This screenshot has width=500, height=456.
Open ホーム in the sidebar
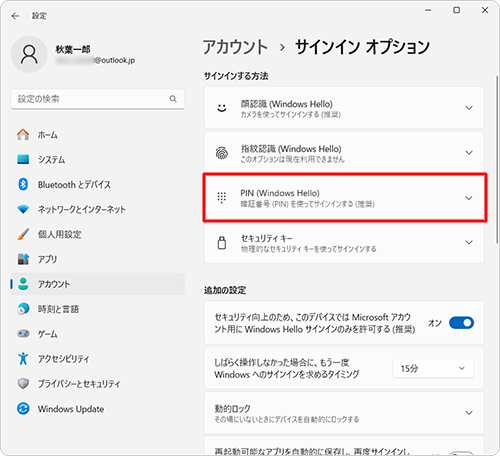coord(98,135)
